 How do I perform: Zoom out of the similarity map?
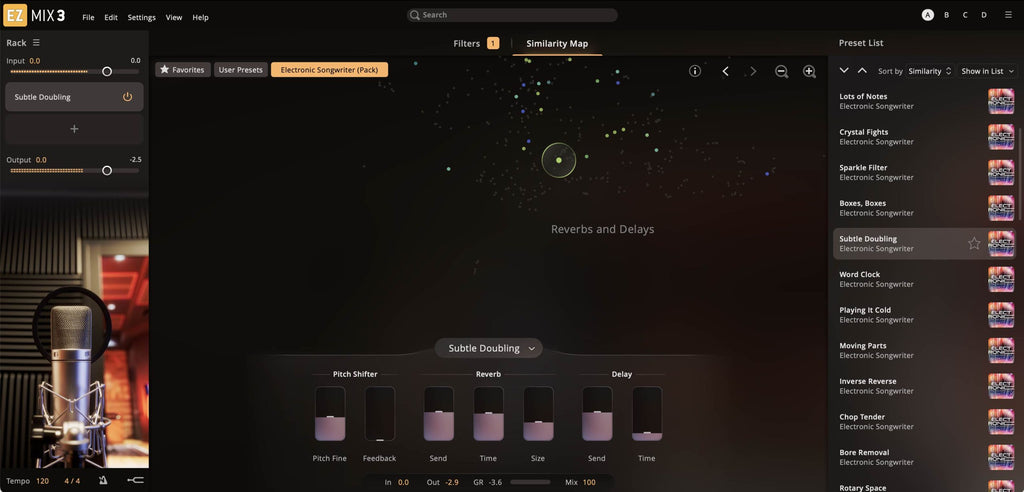click(x=781, y=72)
